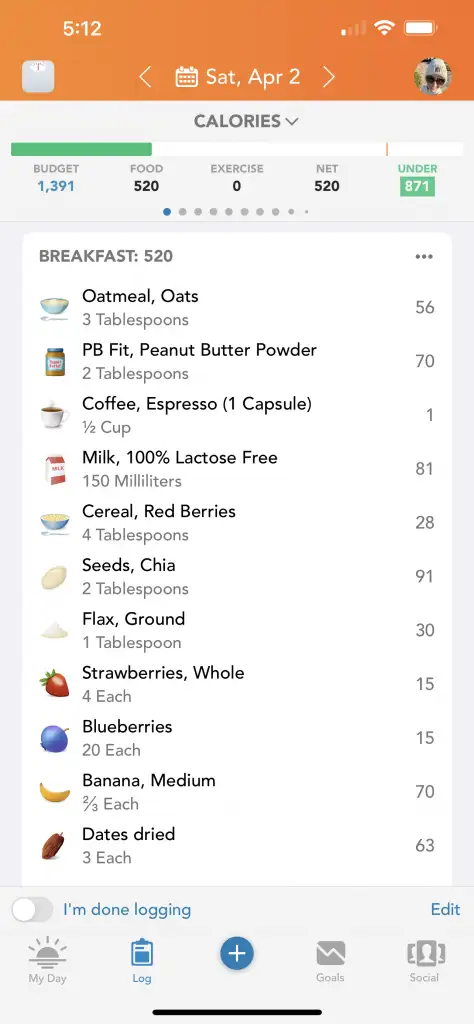The height and width of the screenshot is (1024, 474).
Task: Go to next day arrow
Action: (329, 78)
